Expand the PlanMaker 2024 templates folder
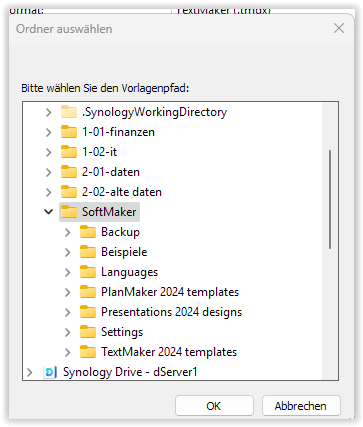 (68, 292)
